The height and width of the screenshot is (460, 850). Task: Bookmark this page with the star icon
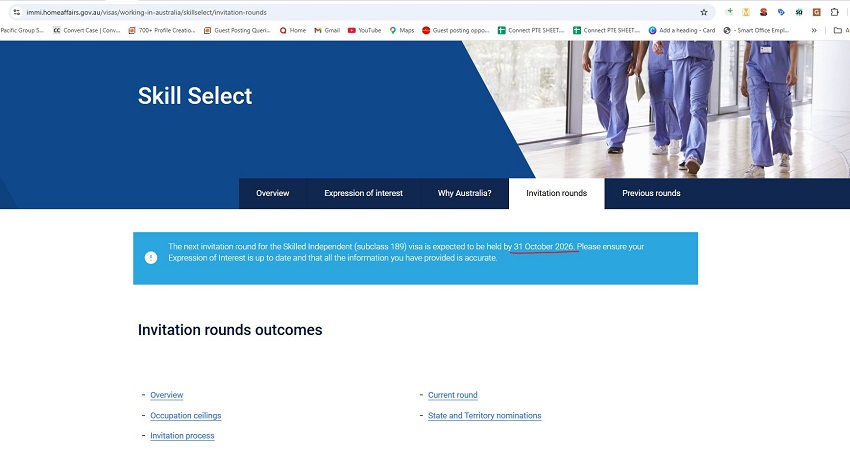point(704,12)
